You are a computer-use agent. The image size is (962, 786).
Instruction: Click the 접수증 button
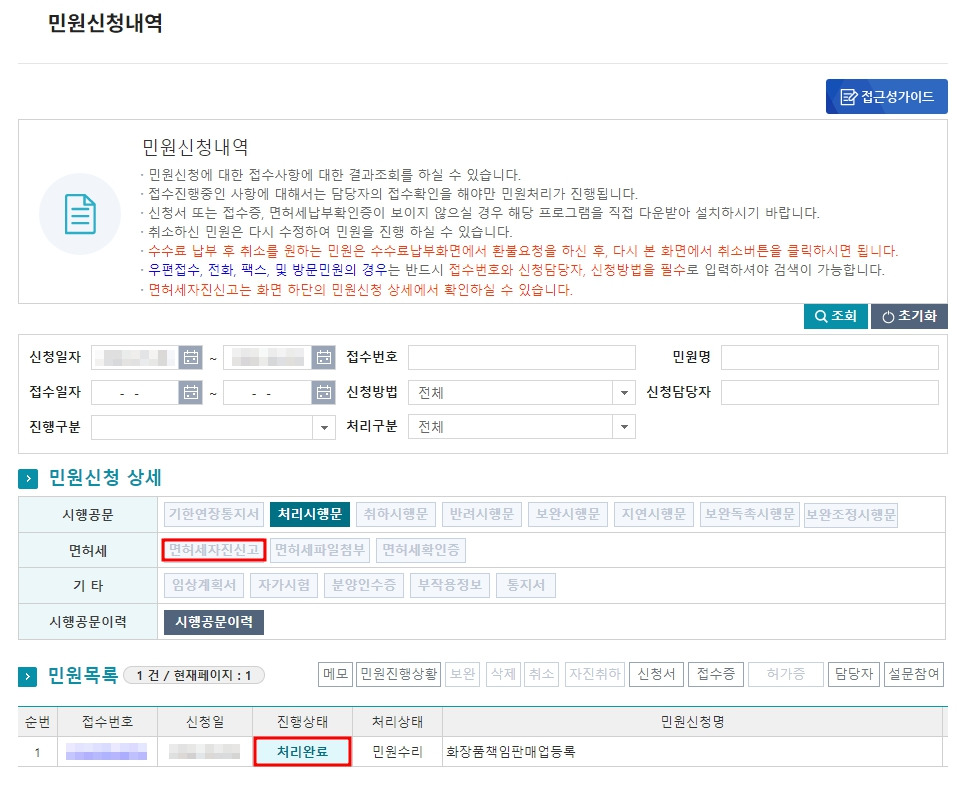point(716,674)
